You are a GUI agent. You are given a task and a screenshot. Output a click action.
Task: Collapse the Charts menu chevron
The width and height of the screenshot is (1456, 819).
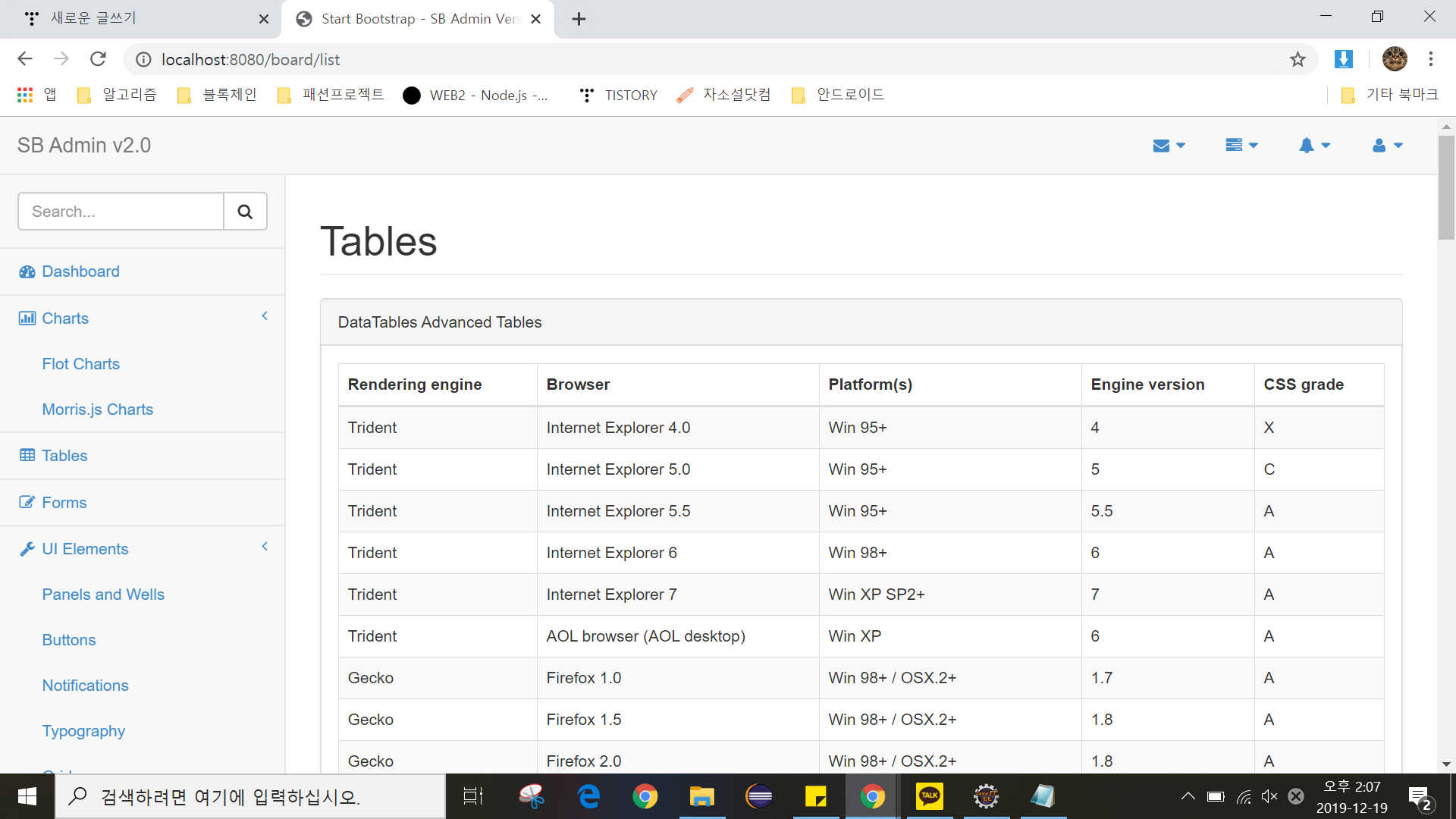pos(265,316)
